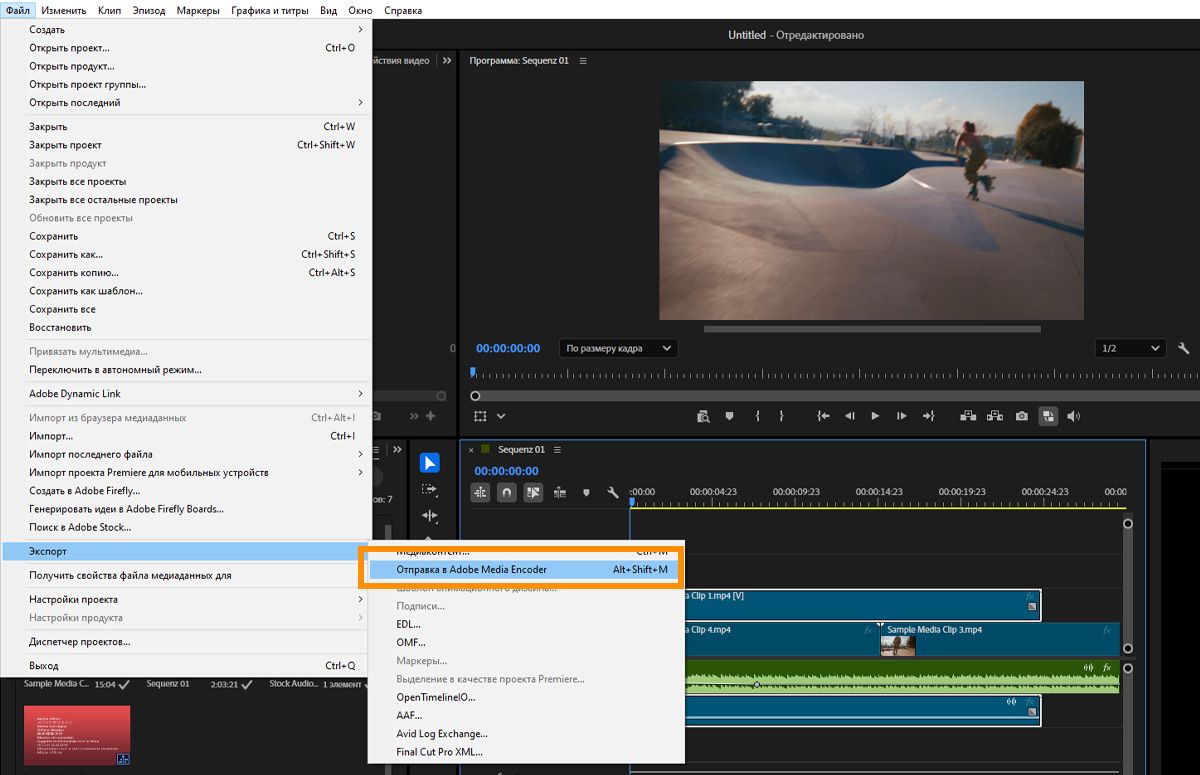Open Program monitor settings wrench

[1184, 348]
